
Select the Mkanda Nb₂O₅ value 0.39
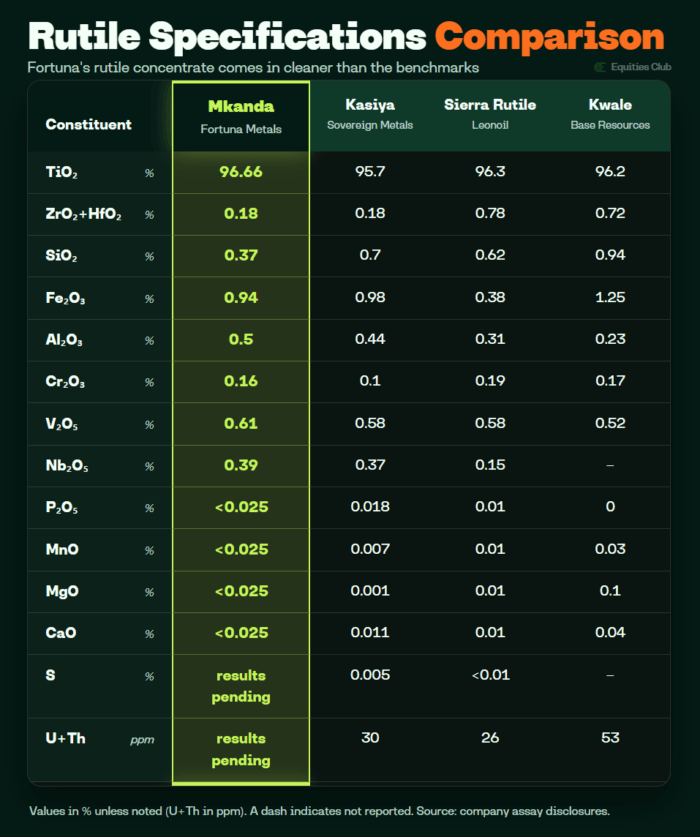point(241,465)
